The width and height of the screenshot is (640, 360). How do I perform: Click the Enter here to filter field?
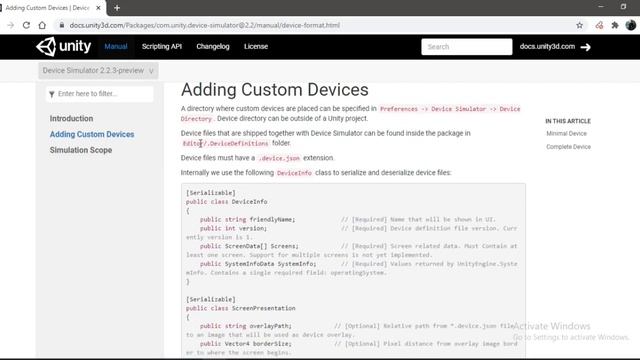click(x=100, y=94)
